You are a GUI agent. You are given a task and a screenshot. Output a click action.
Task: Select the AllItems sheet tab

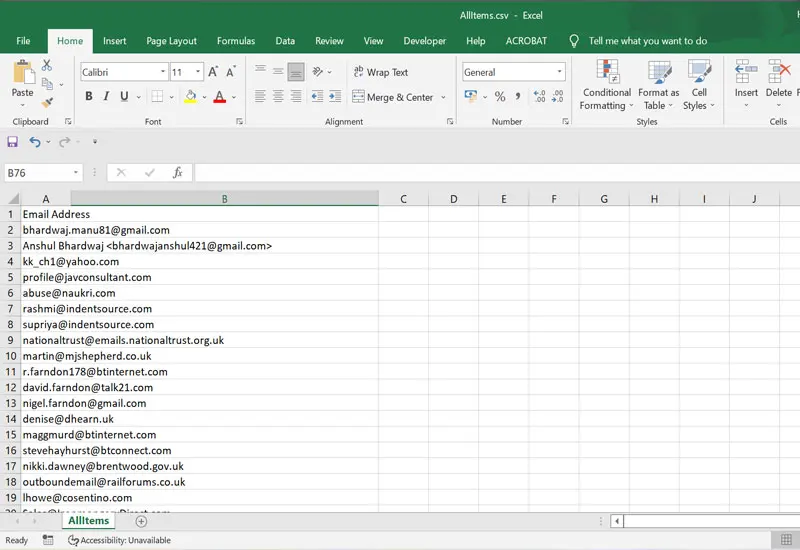pyautogui.click(x=89, y=521)
